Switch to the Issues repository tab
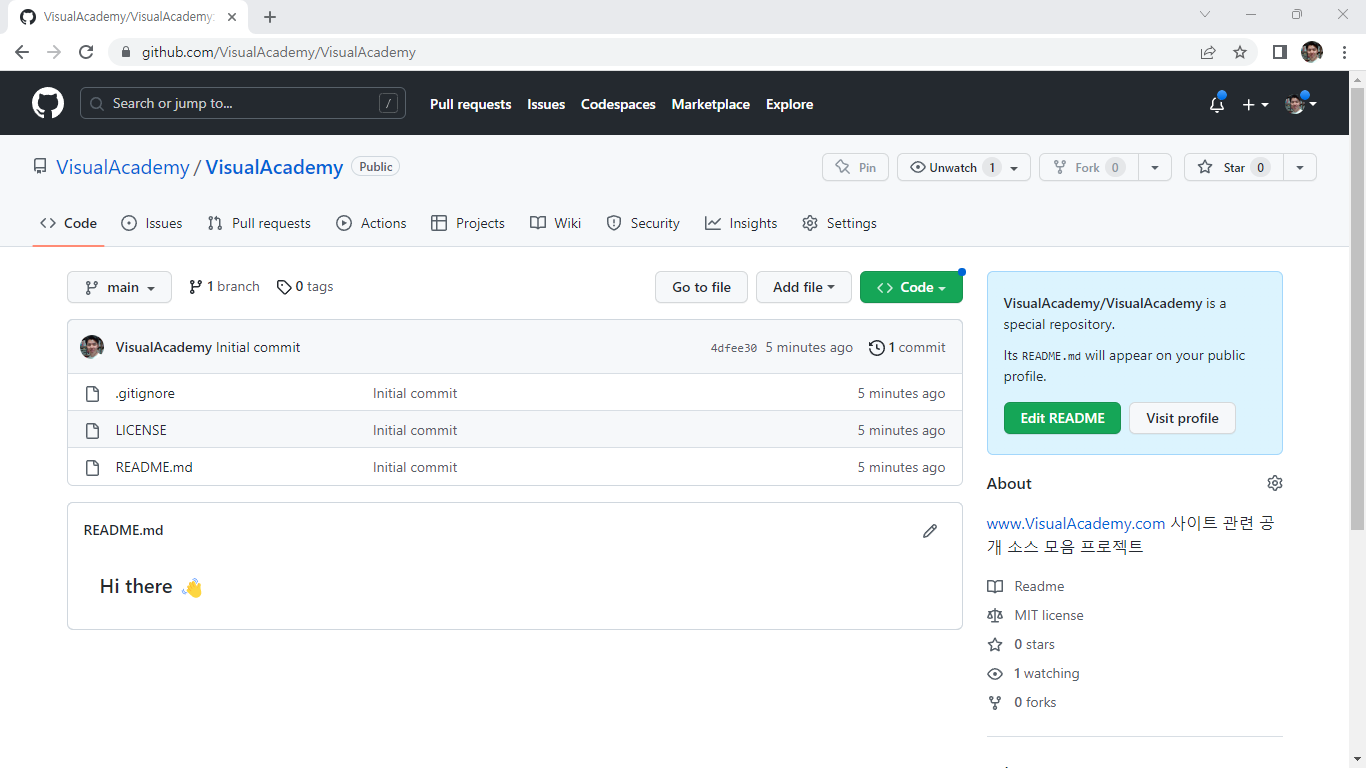Screen dimensions: 1366x768 click(152, 223)
